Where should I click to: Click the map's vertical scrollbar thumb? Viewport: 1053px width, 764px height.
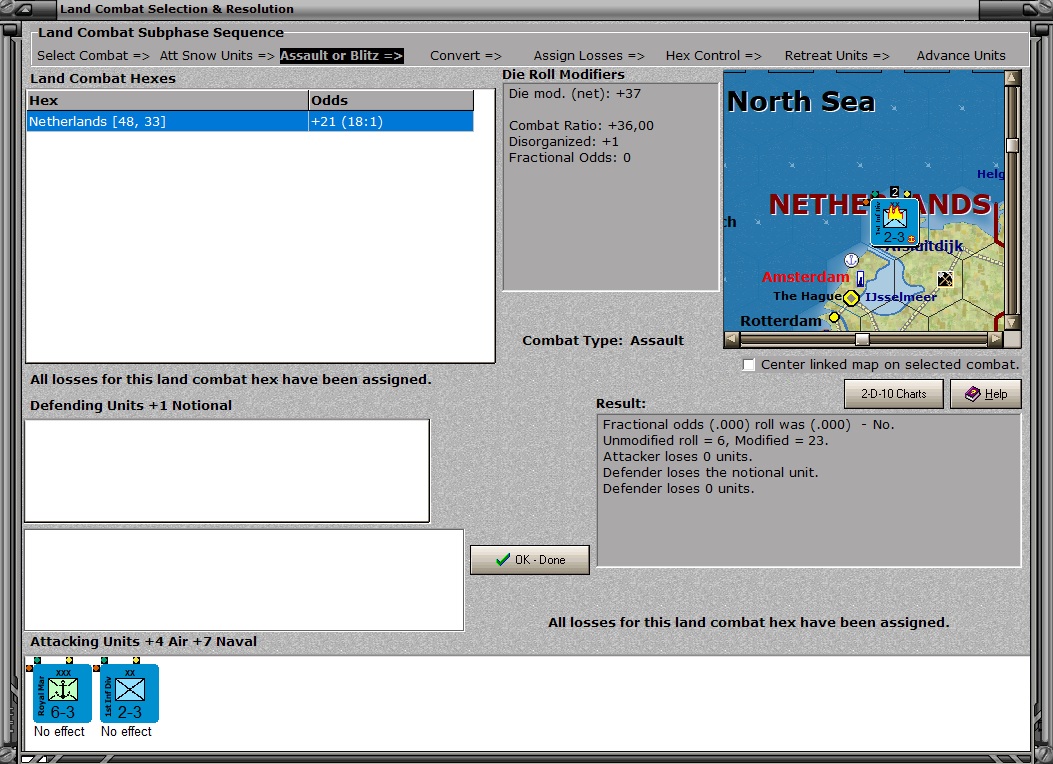pos(1012,145)
